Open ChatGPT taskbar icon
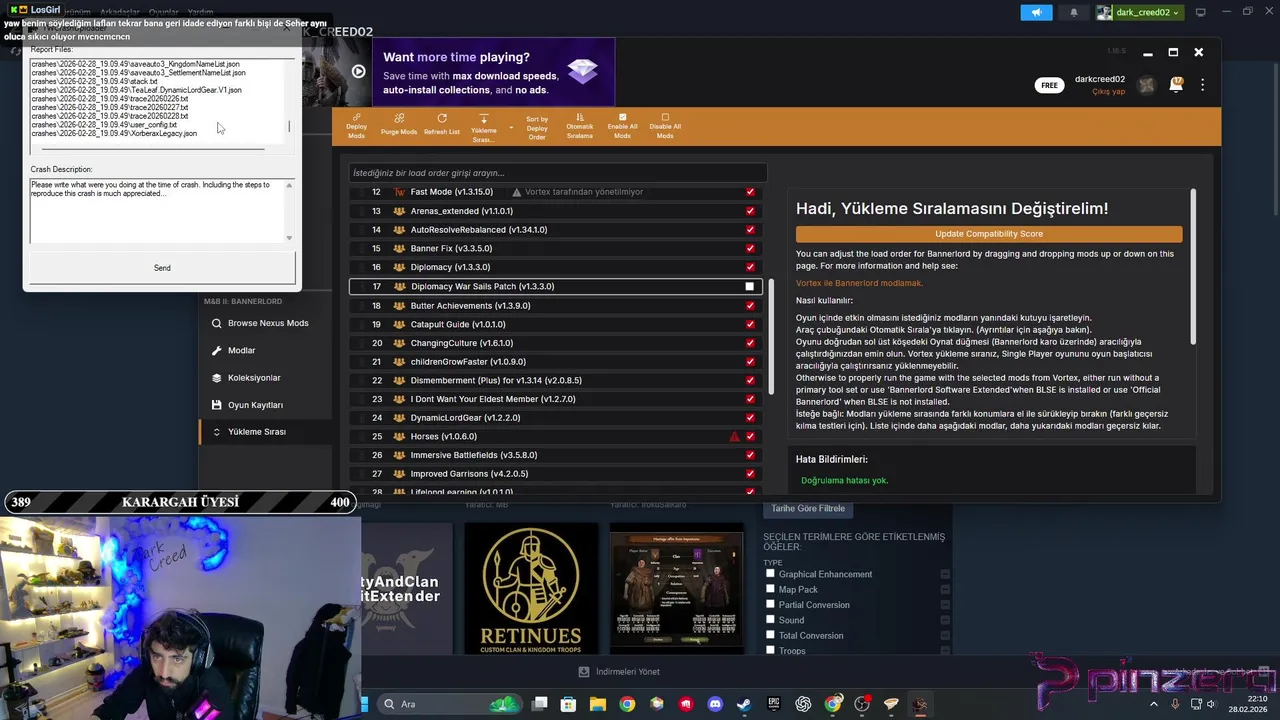1280x720 pixels. (x=803, y=704)
